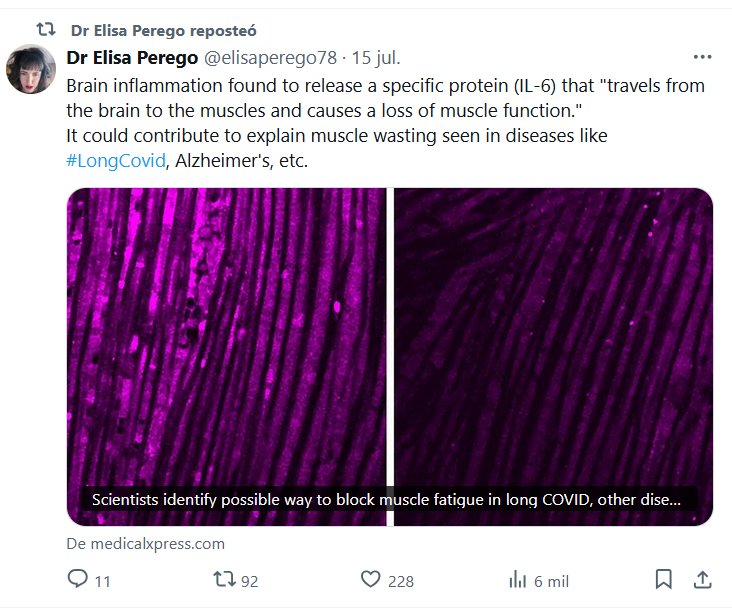Open the repost menu below the post
The height and width of the screenshot is (610, 732).
coord(224,580)
